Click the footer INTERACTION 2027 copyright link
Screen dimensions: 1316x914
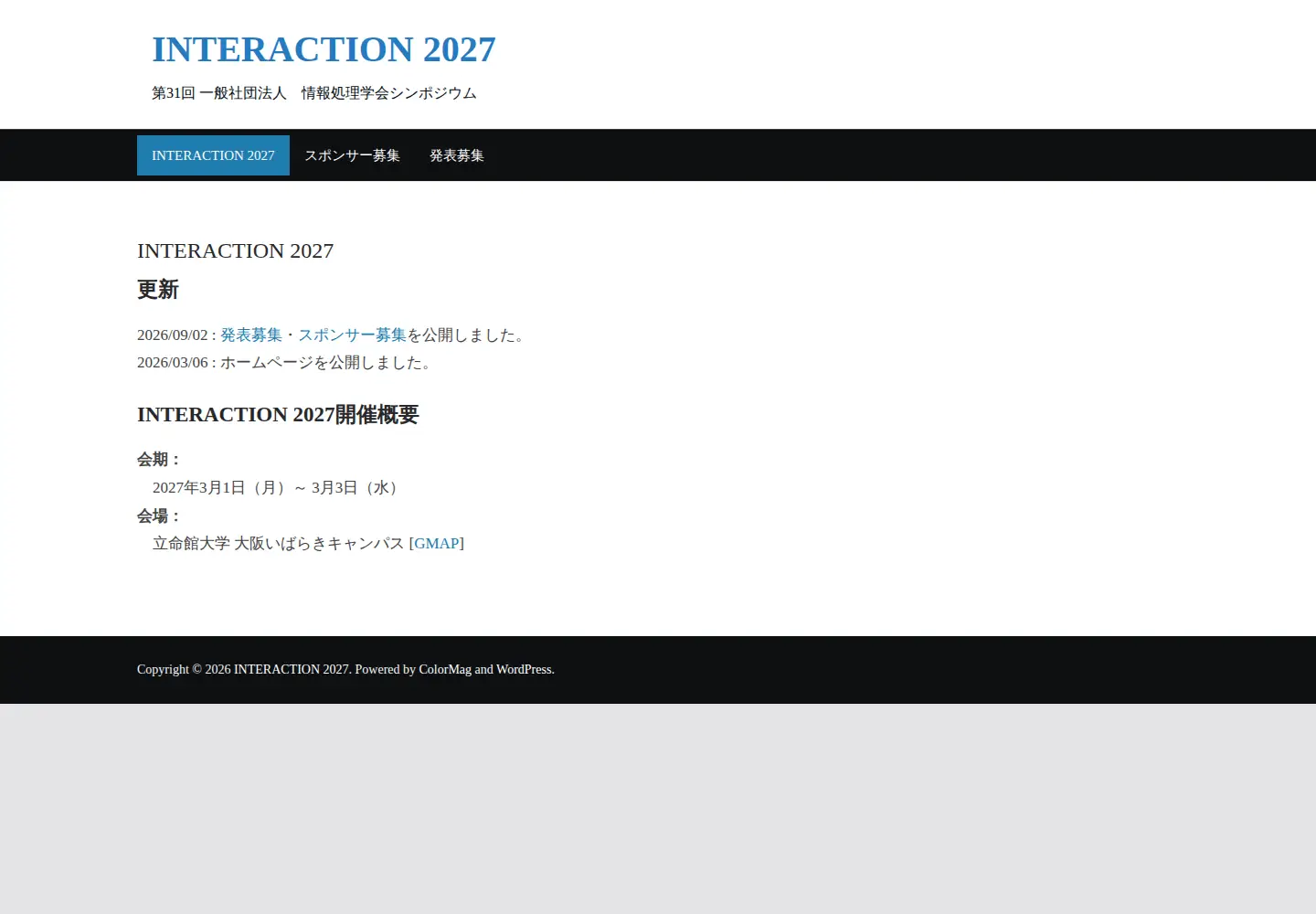291,669
